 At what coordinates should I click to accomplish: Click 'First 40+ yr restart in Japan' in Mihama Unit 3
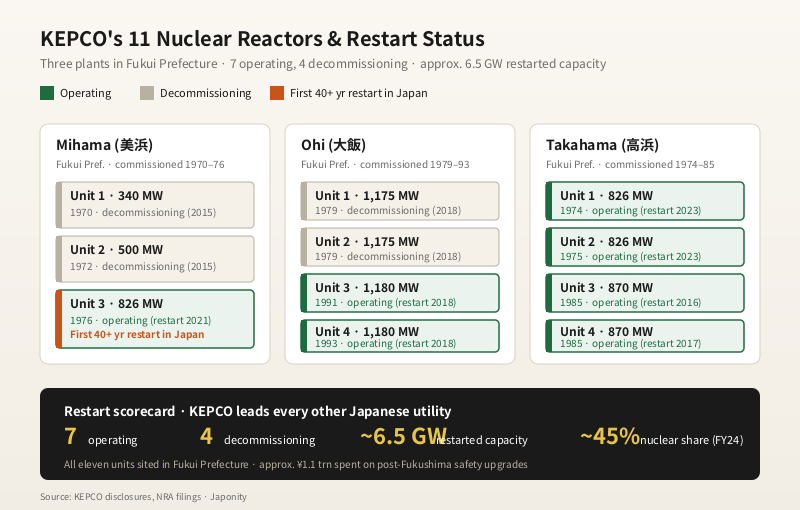click(137, 335)
